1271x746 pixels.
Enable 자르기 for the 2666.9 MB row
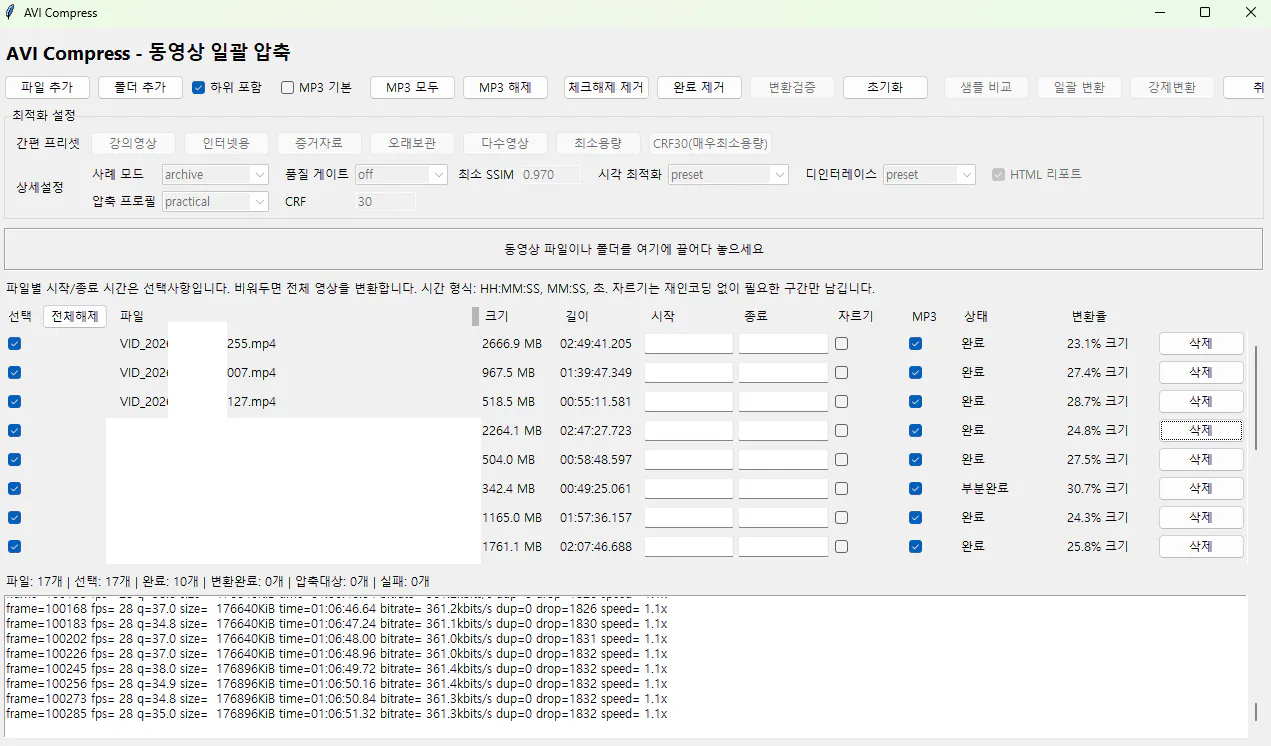tap(842, 344)
